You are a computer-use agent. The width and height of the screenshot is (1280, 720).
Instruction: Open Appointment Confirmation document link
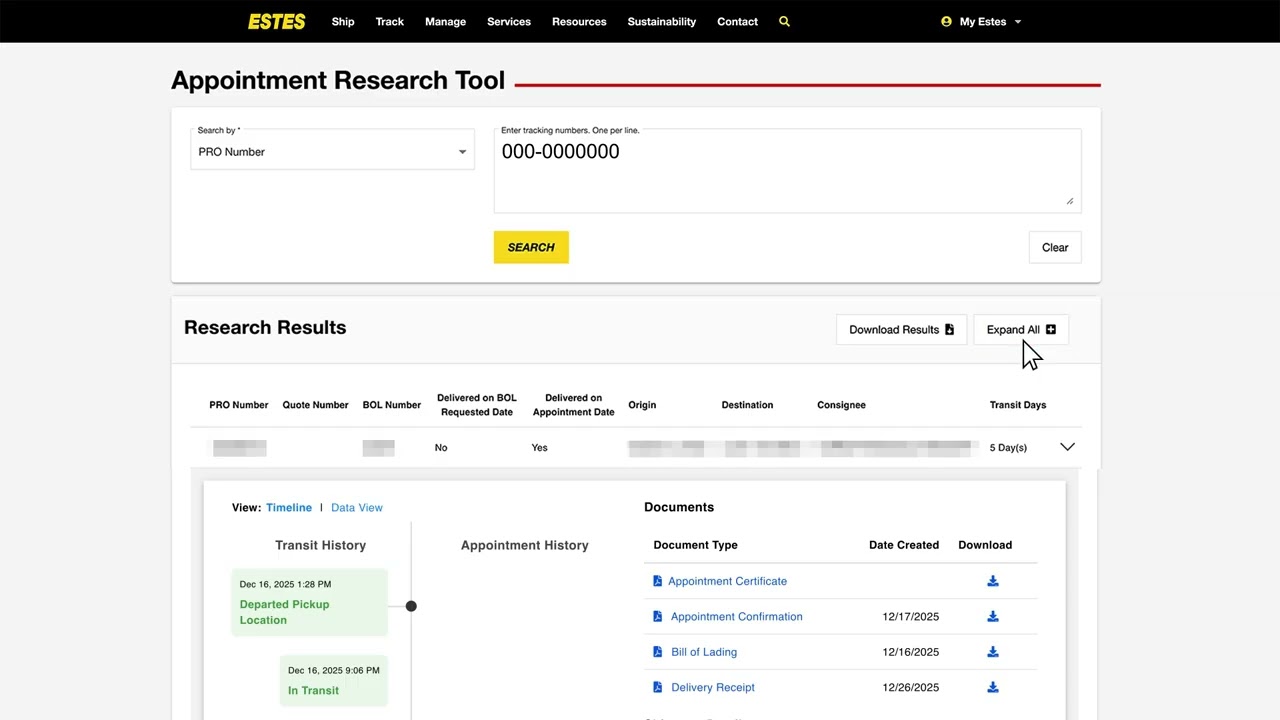(736, 616)
